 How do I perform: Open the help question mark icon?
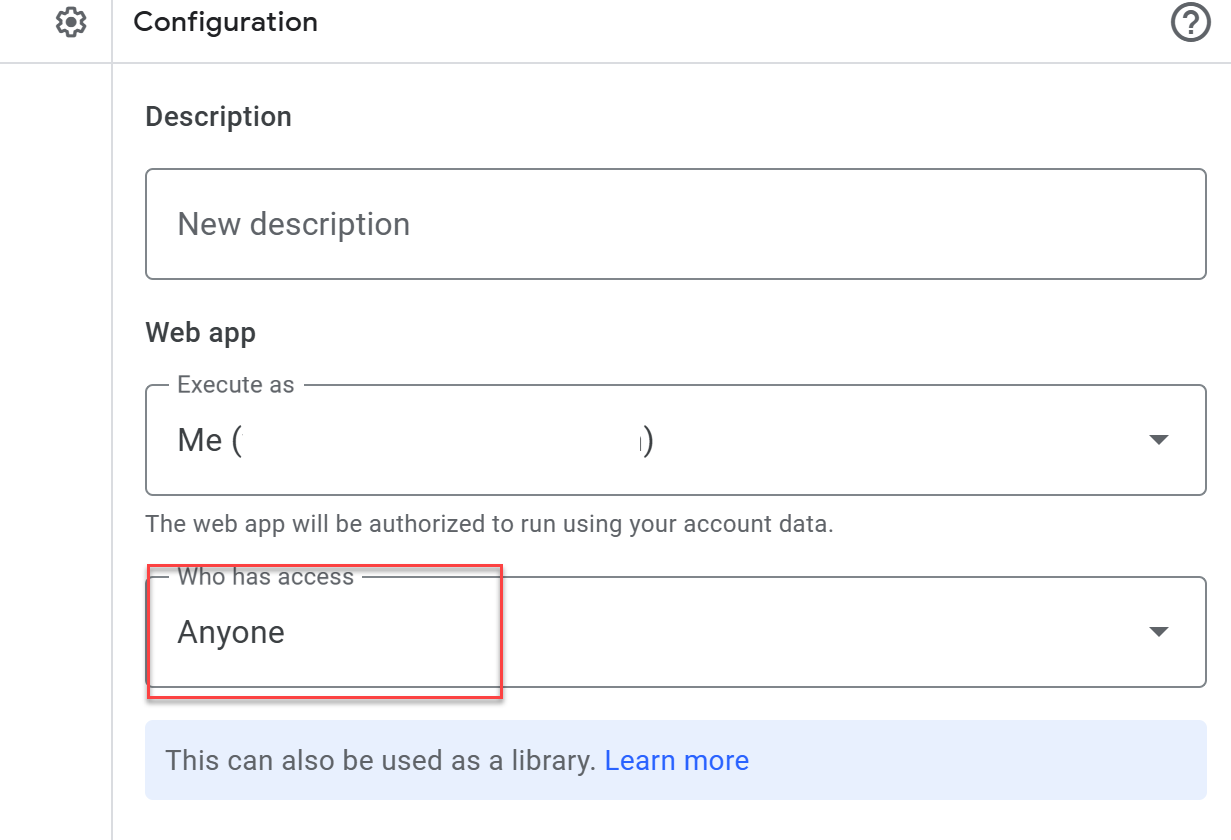pos(1190,22)
